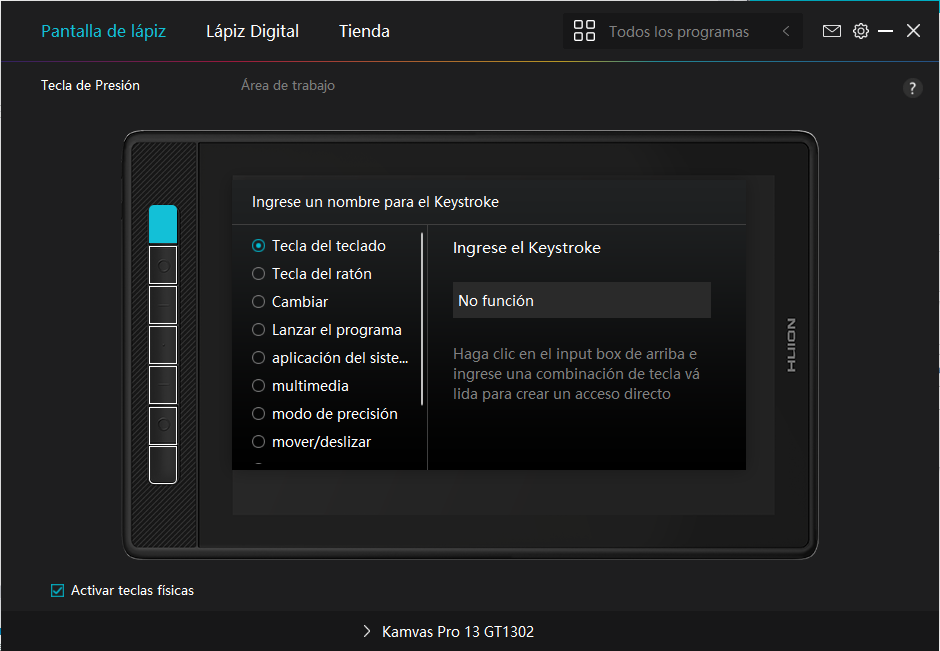Image resolution: width=940 pixels, height=651 pixels.
Task: Switch to the Lápiz Digital tab
Action: coord(252,31)
